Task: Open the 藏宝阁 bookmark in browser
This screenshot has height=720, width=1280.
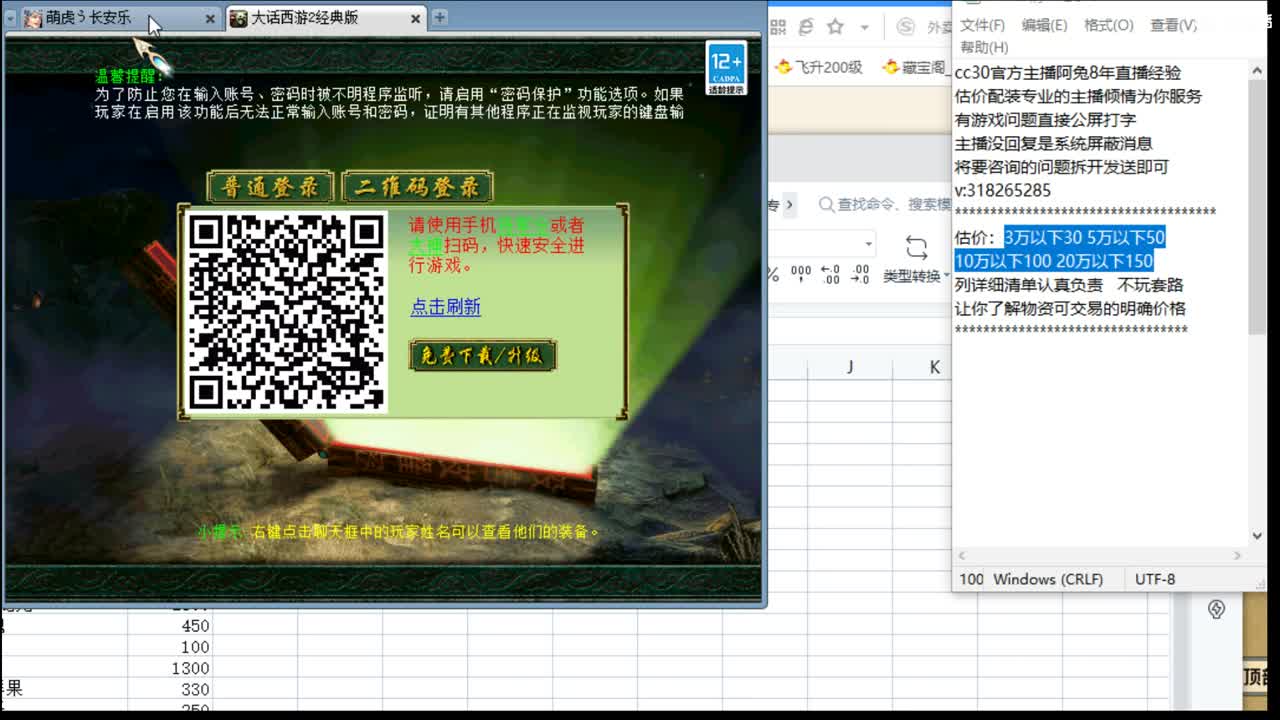Action: pyautogui.click(x=916, y=67)
